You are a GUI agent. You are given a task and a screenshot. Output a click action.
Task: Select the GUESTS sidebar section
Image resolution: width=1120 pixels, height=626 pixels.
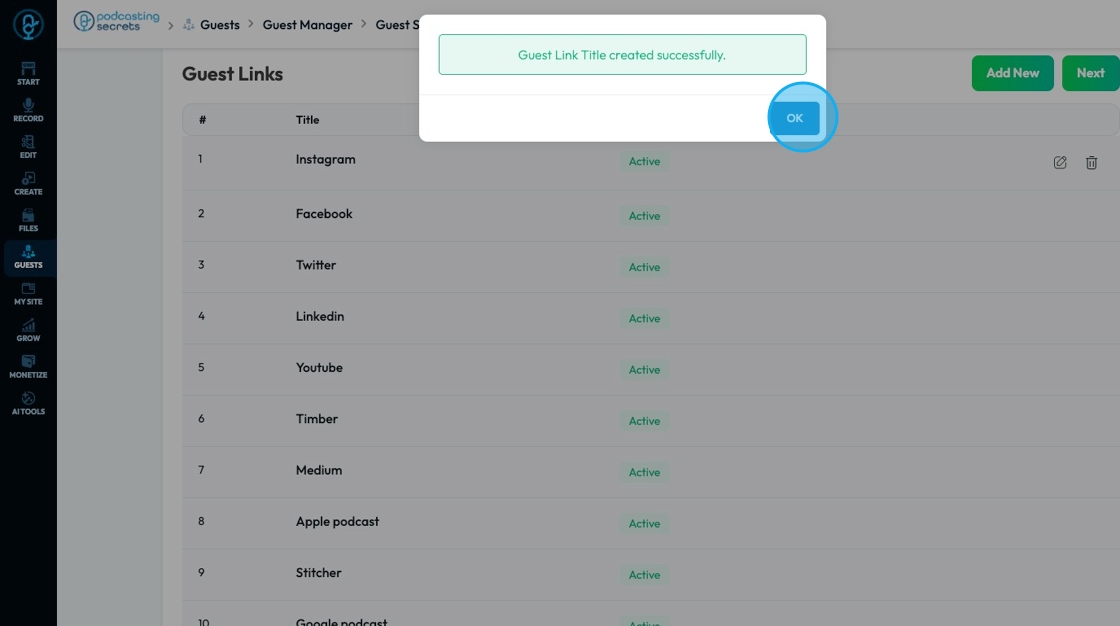28,257
